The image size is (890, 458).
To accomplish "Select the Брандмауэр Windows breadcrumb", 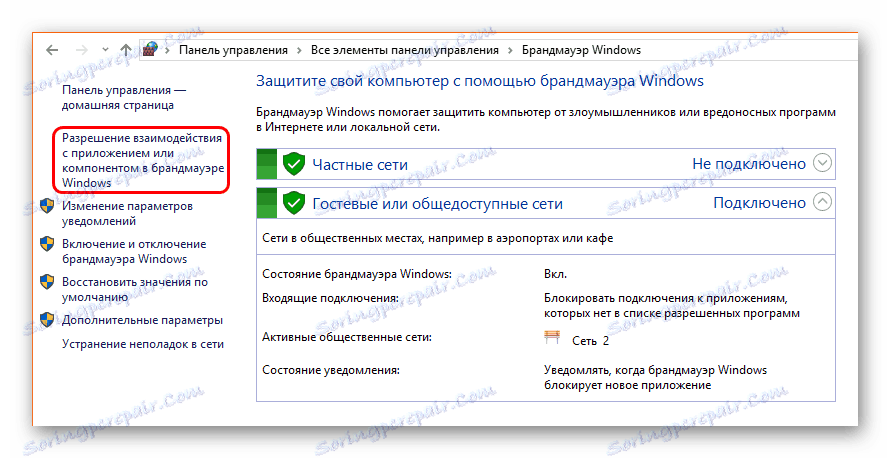I will [x=581, y=50].
